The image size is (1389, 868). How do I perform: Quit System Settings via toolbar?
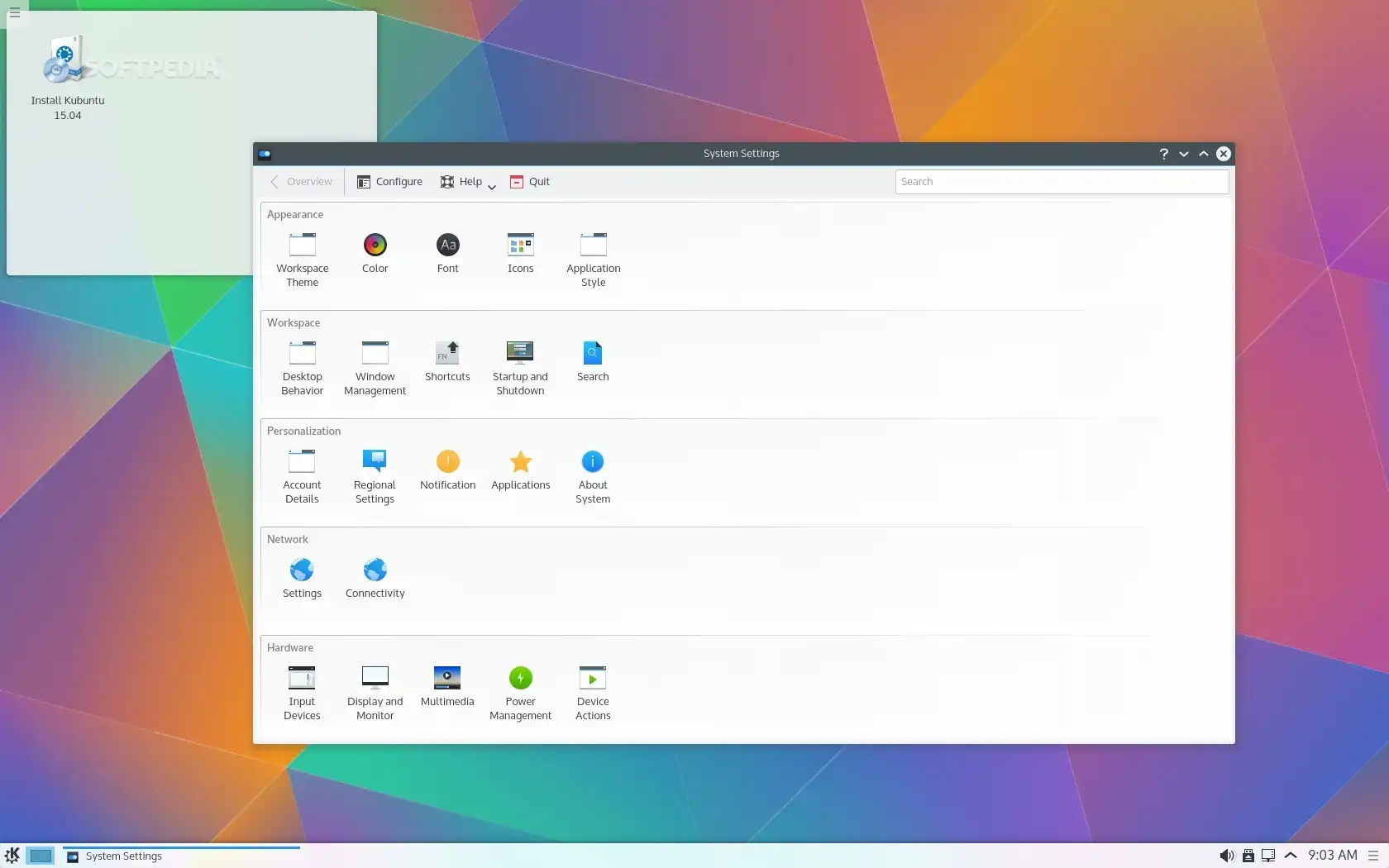click(529, 182)
